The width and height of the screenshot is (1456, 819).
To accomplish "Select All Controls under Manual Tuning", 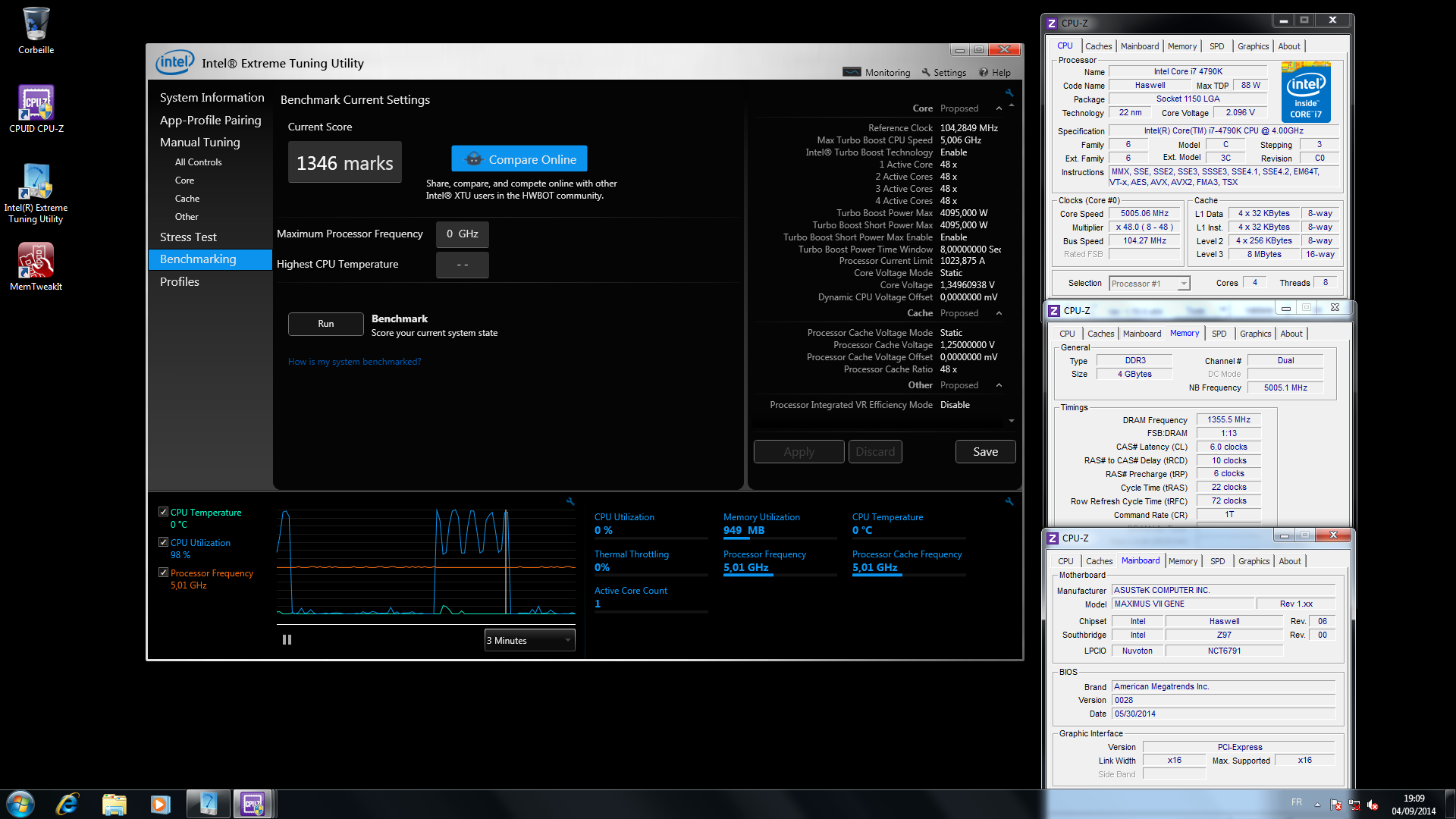I will (x=199, y=162).
